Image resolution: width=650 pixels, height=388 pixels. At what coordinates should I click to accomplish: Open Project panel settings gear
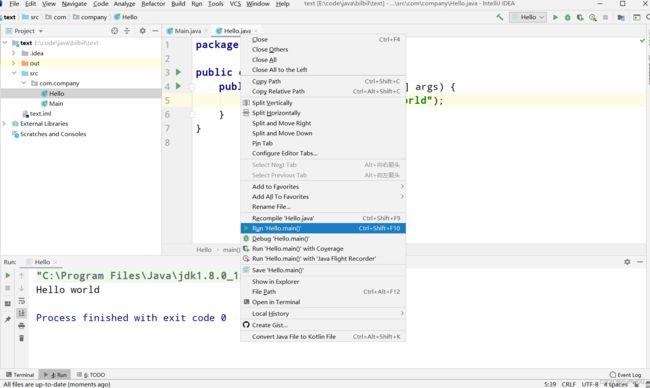pos(142,31)
